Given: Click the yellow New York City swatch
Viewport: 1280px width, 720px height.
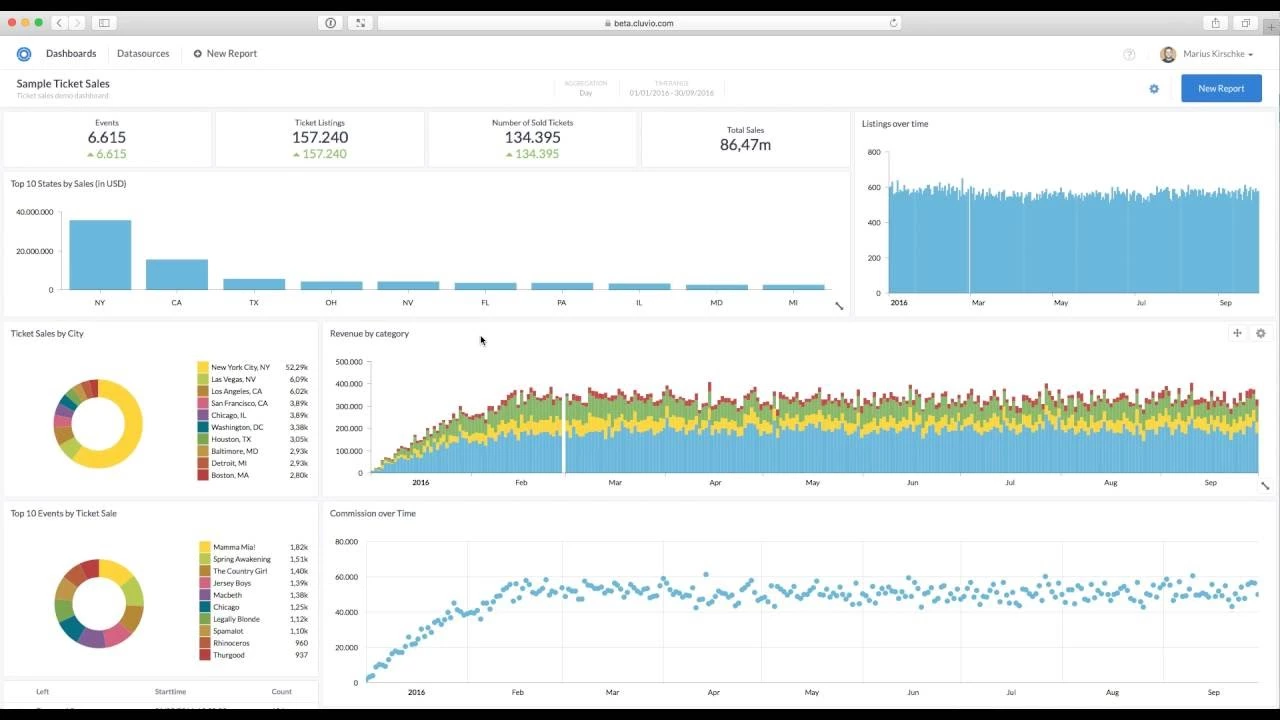Looking at the screenshot, I should (x=203, y=367).
